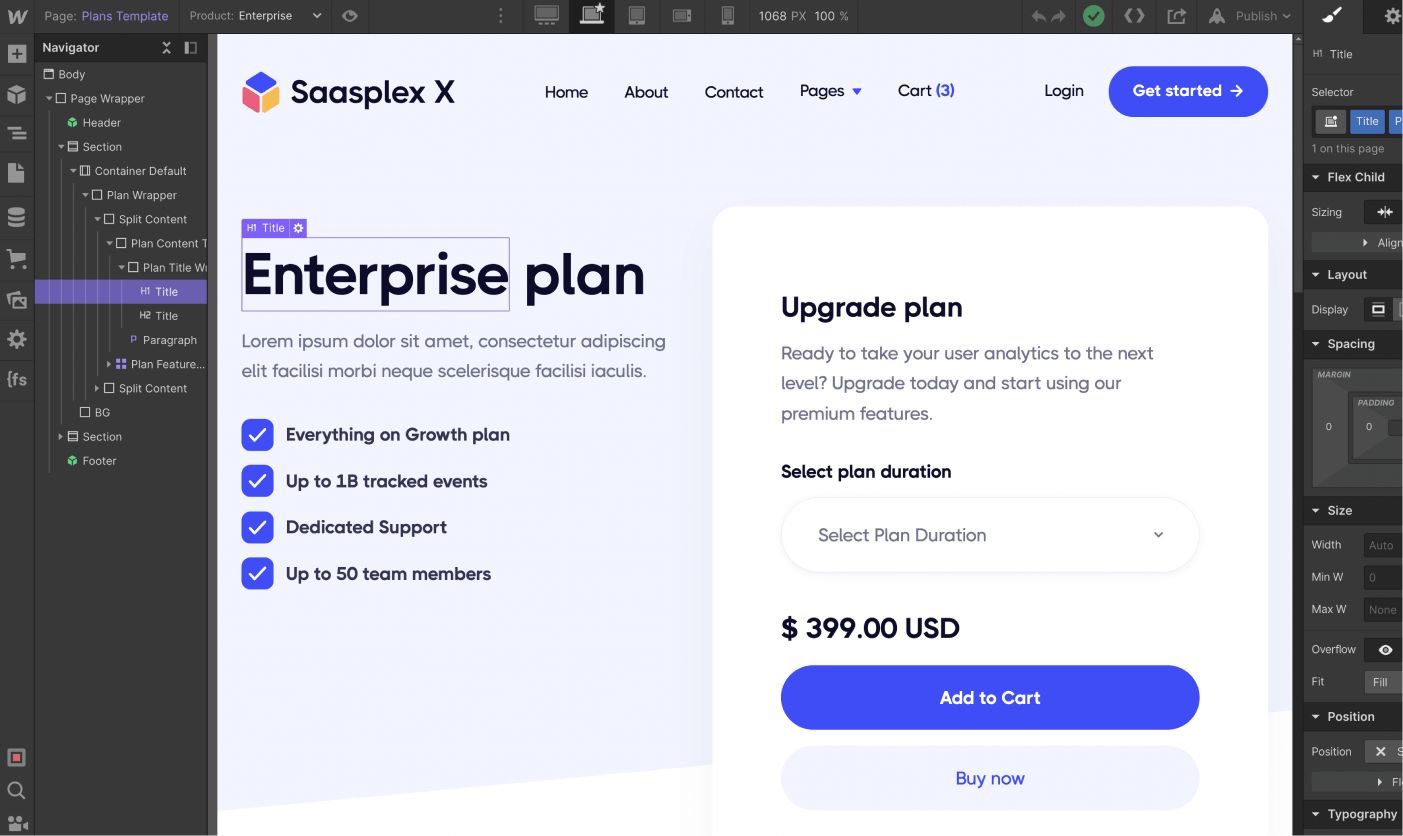Click the Get started button

(1187, 91)
